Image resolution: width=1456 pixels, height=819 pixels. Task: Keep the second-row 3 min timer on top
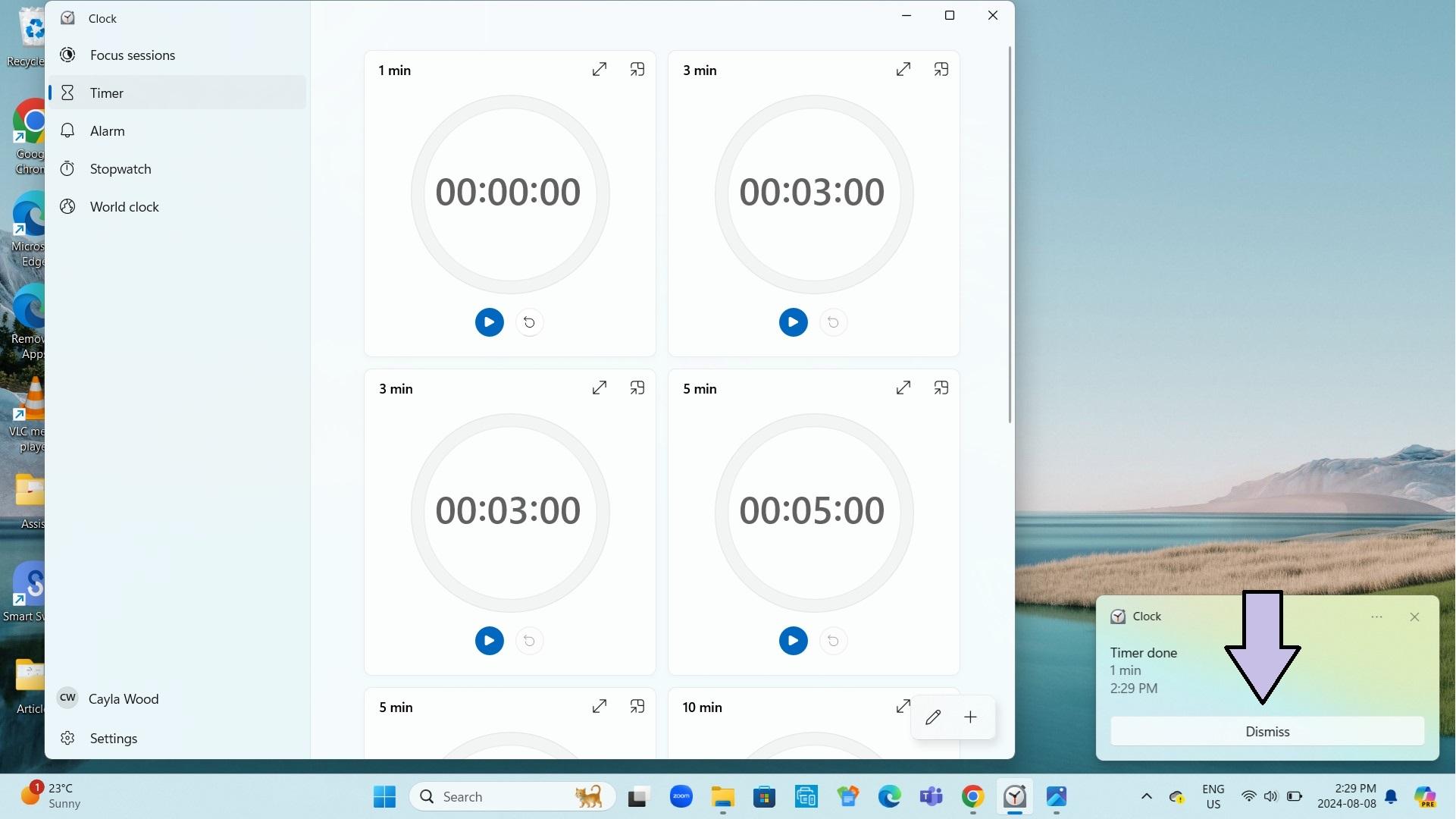[637, 388]
